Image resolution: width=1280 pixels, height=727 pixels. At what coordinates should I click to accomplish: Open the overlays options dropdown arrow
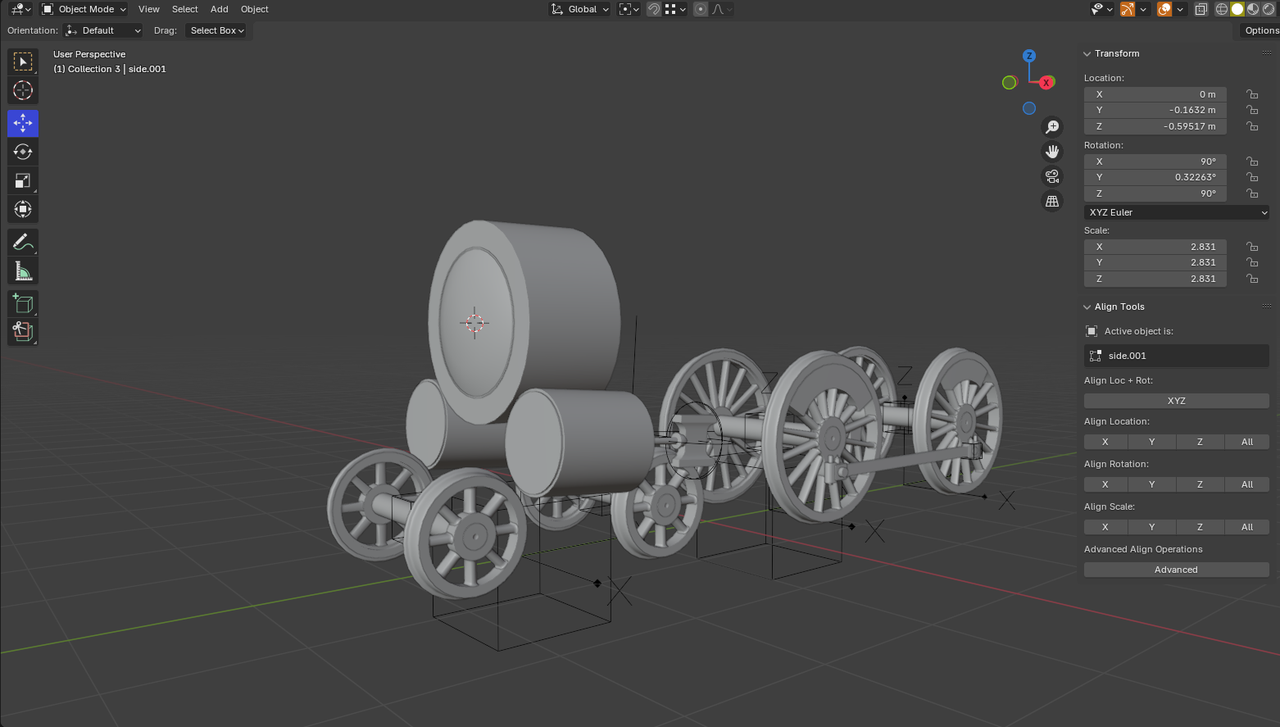coord(1180,9)
